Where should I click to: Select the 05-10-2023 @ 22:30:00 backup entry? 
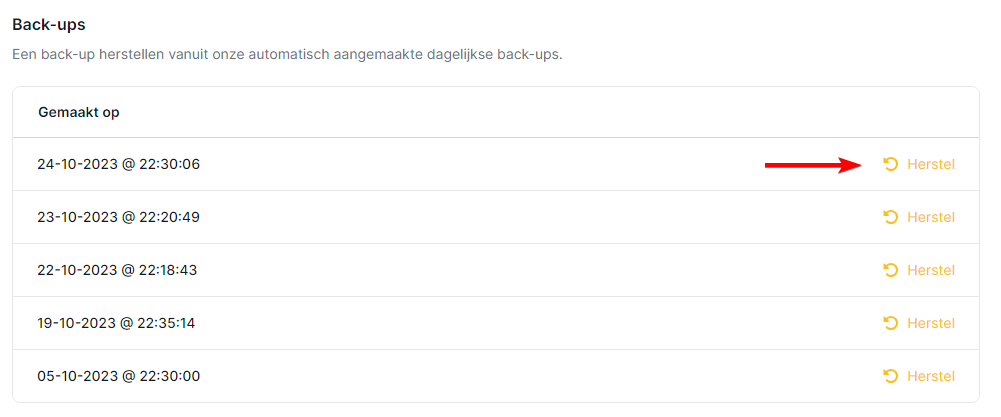[118, 376]
